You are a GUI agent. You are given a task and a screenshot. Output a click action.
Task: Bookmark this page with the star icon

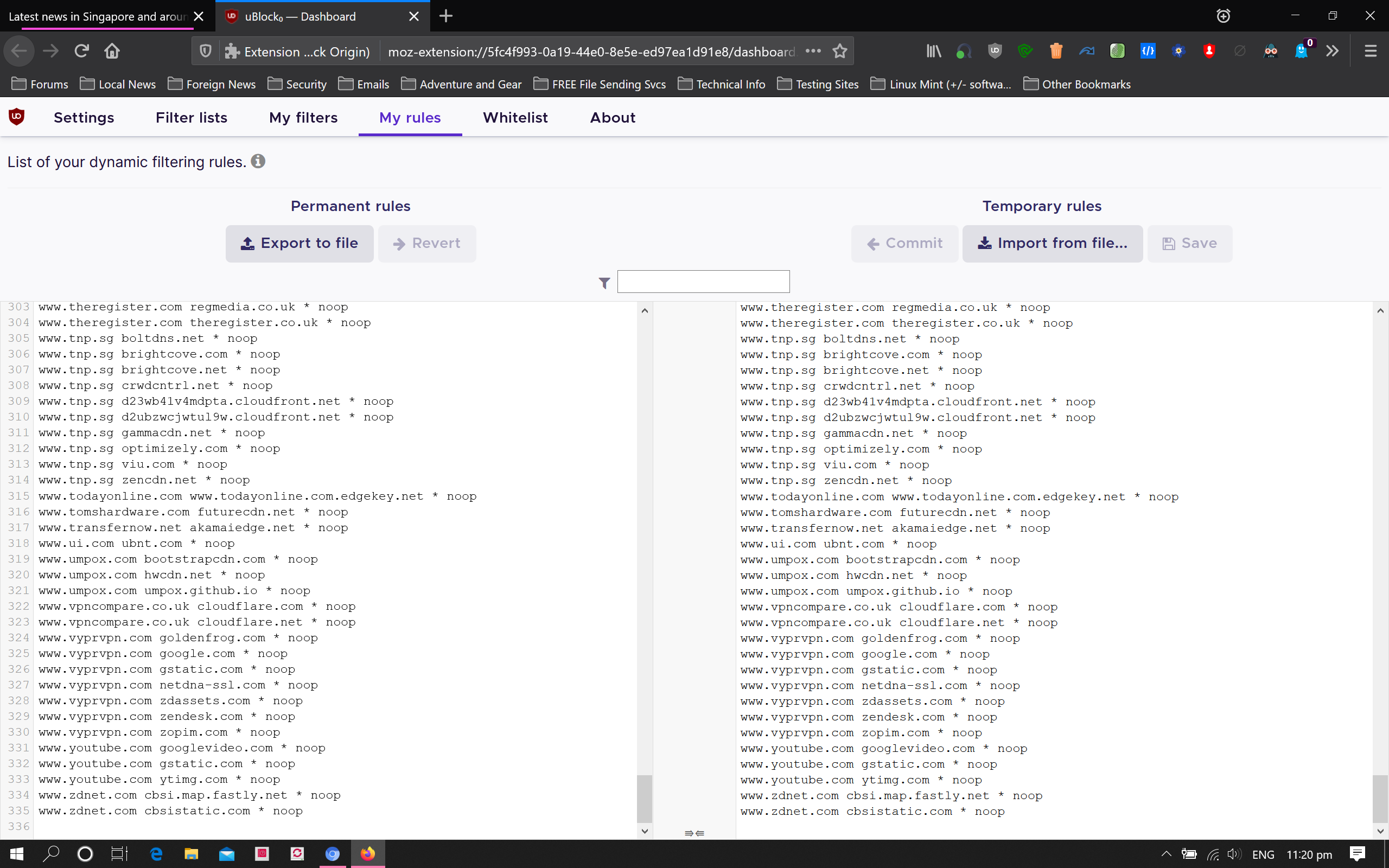(x=840, y=51)
